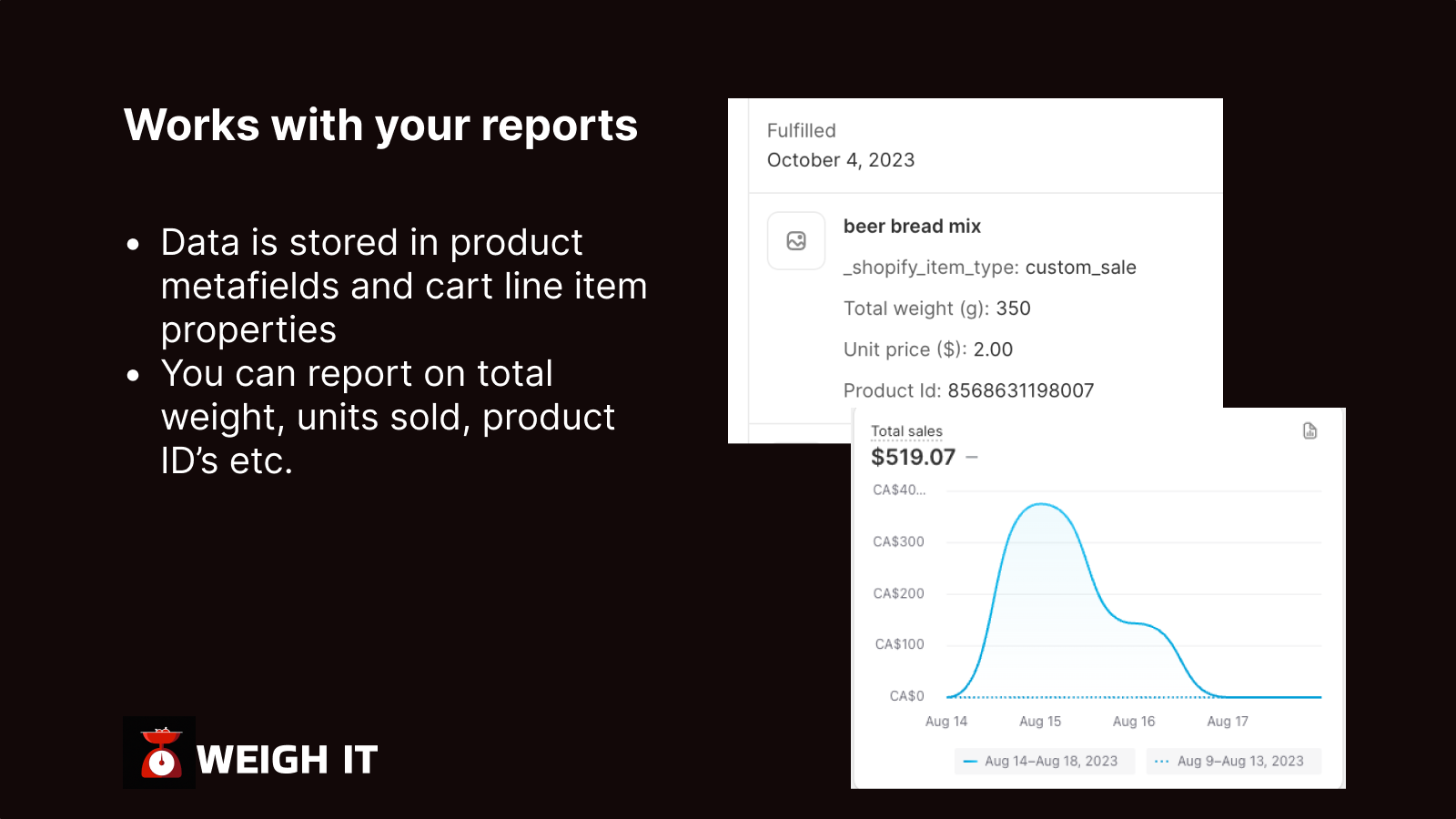The width and height of the screenshot is (1456, 819).
Task: Toggle the Aug 9–Aug 13, 2023 comparison series
Action: pos(1233,761)
